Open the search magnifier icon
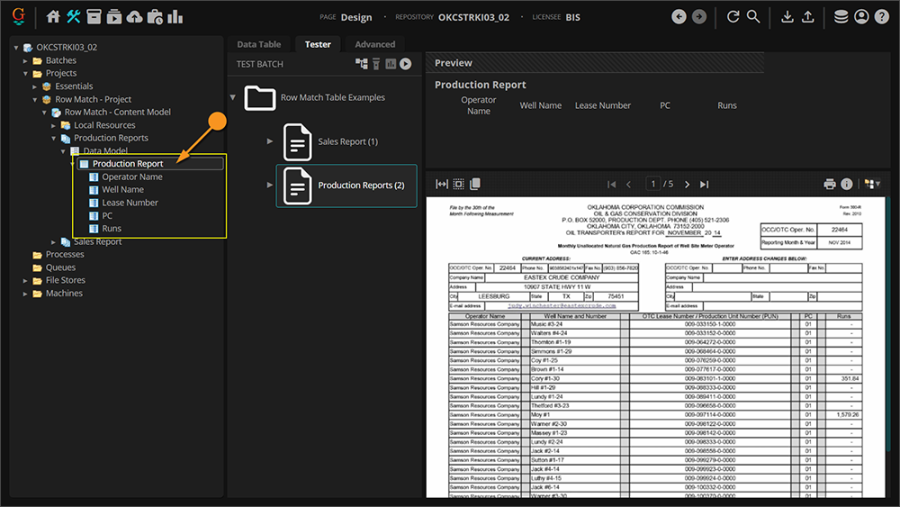Image resolution: width=900 pixels, height=507 pixels. pos(753,17)
